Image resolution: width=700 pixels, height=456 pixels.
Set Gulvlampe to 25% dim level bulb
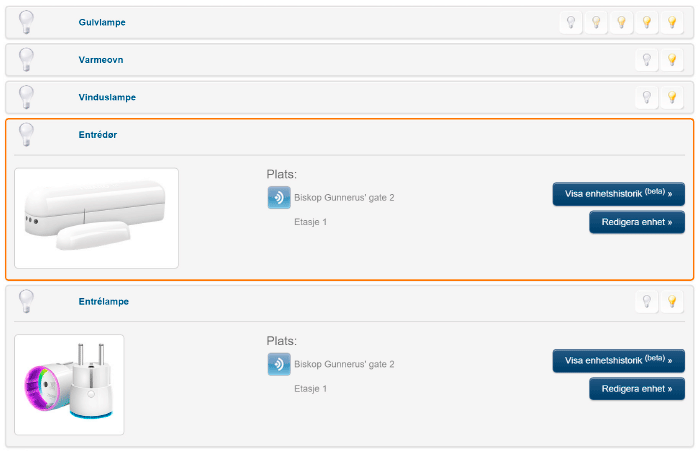(x=597, y=22)
